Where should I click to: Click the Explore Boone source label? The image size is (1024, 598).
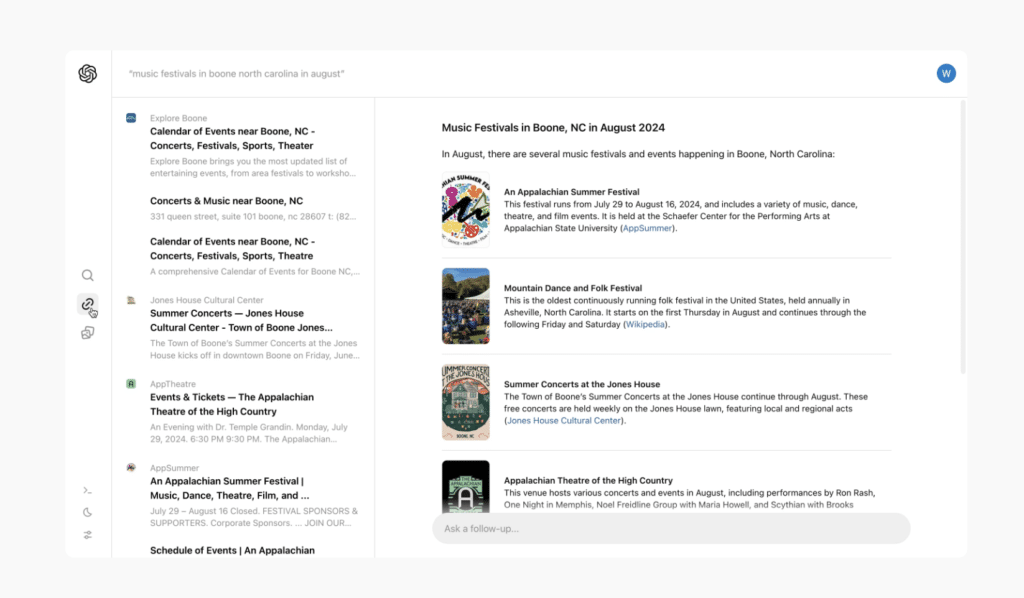178,118
